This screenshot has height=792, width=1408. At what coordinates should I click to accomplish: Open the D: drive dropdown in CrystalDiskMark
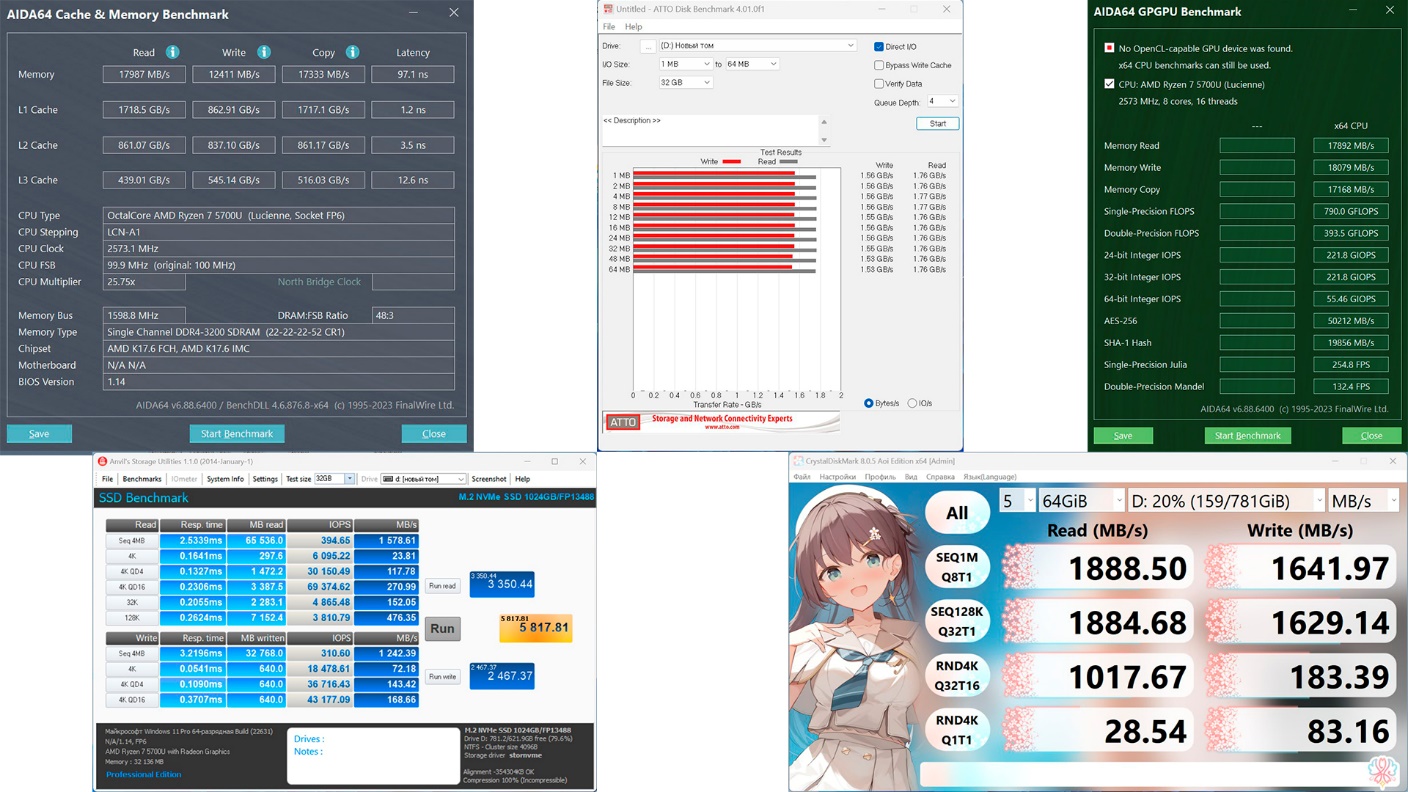1227,500
